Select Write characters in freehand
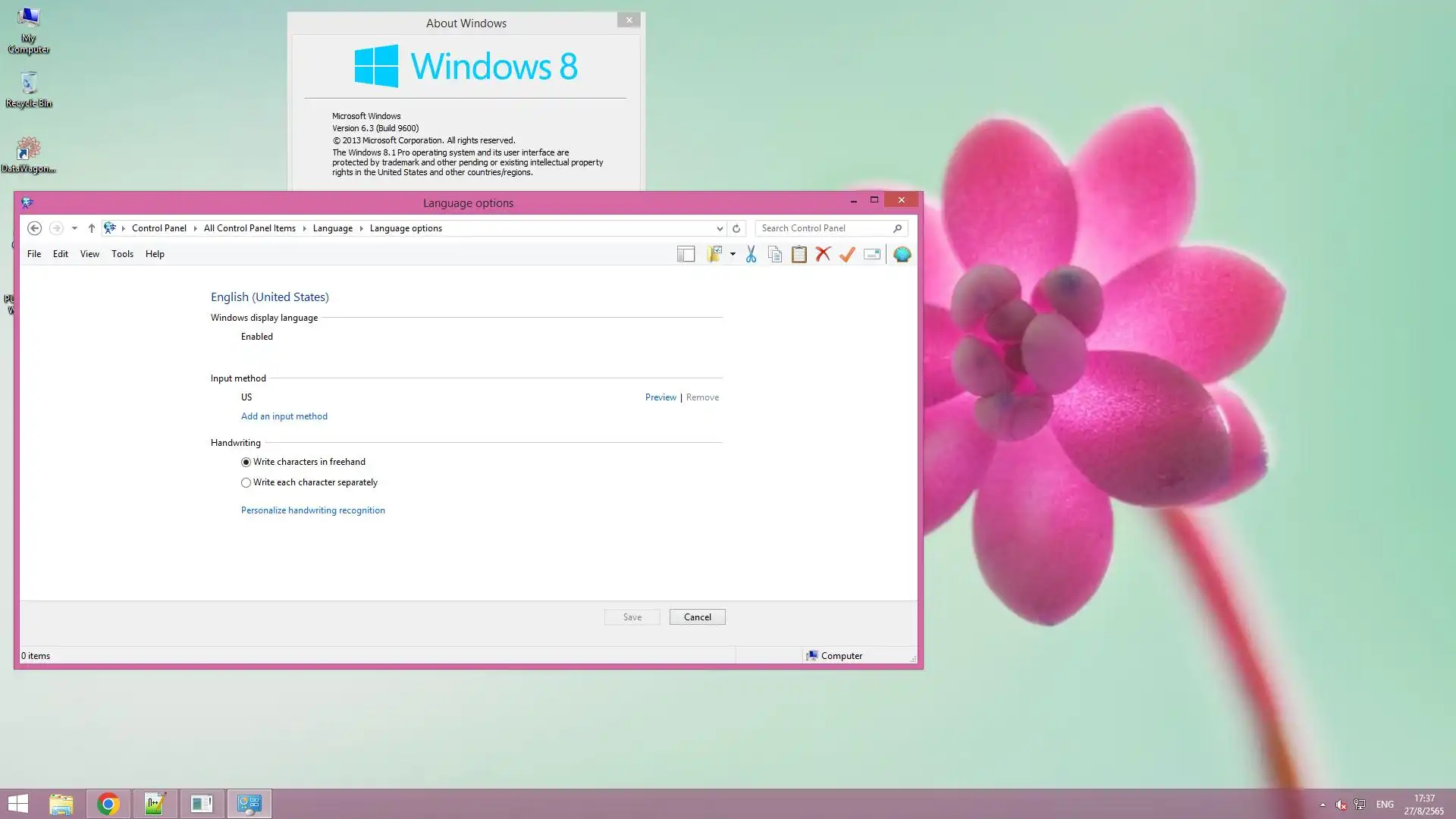 246,462
